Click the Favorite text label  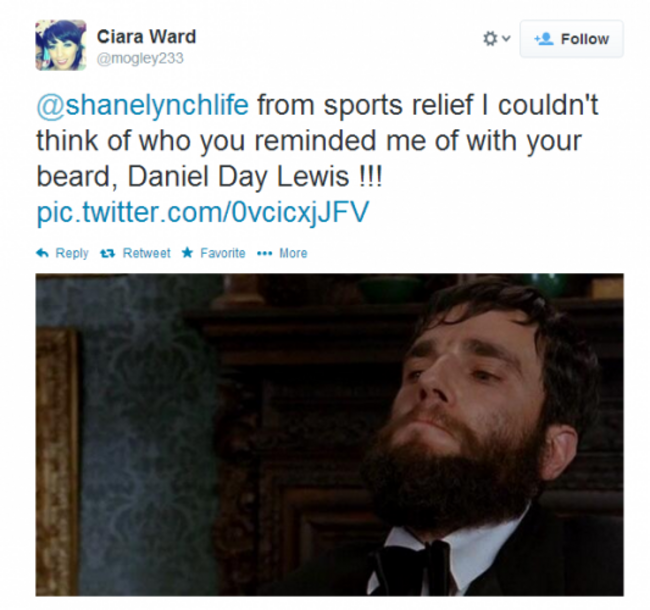[x=223, y=253]
